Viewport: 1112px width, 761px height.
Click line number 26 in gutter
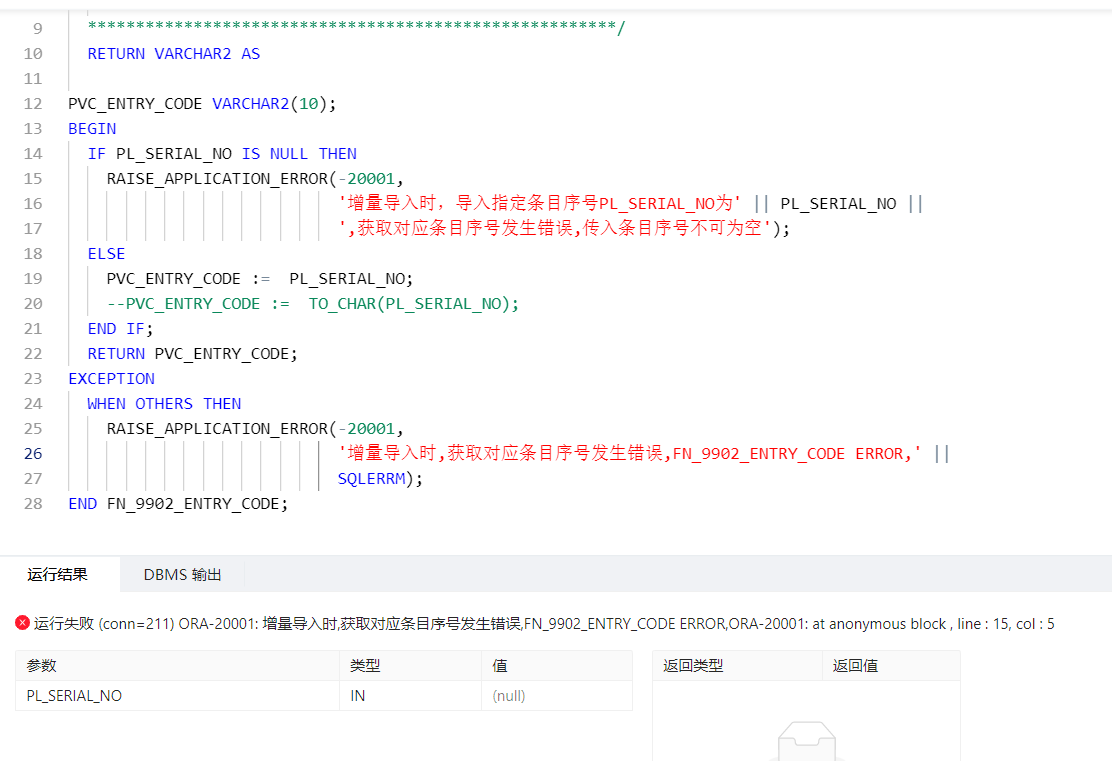click(33, 453)
